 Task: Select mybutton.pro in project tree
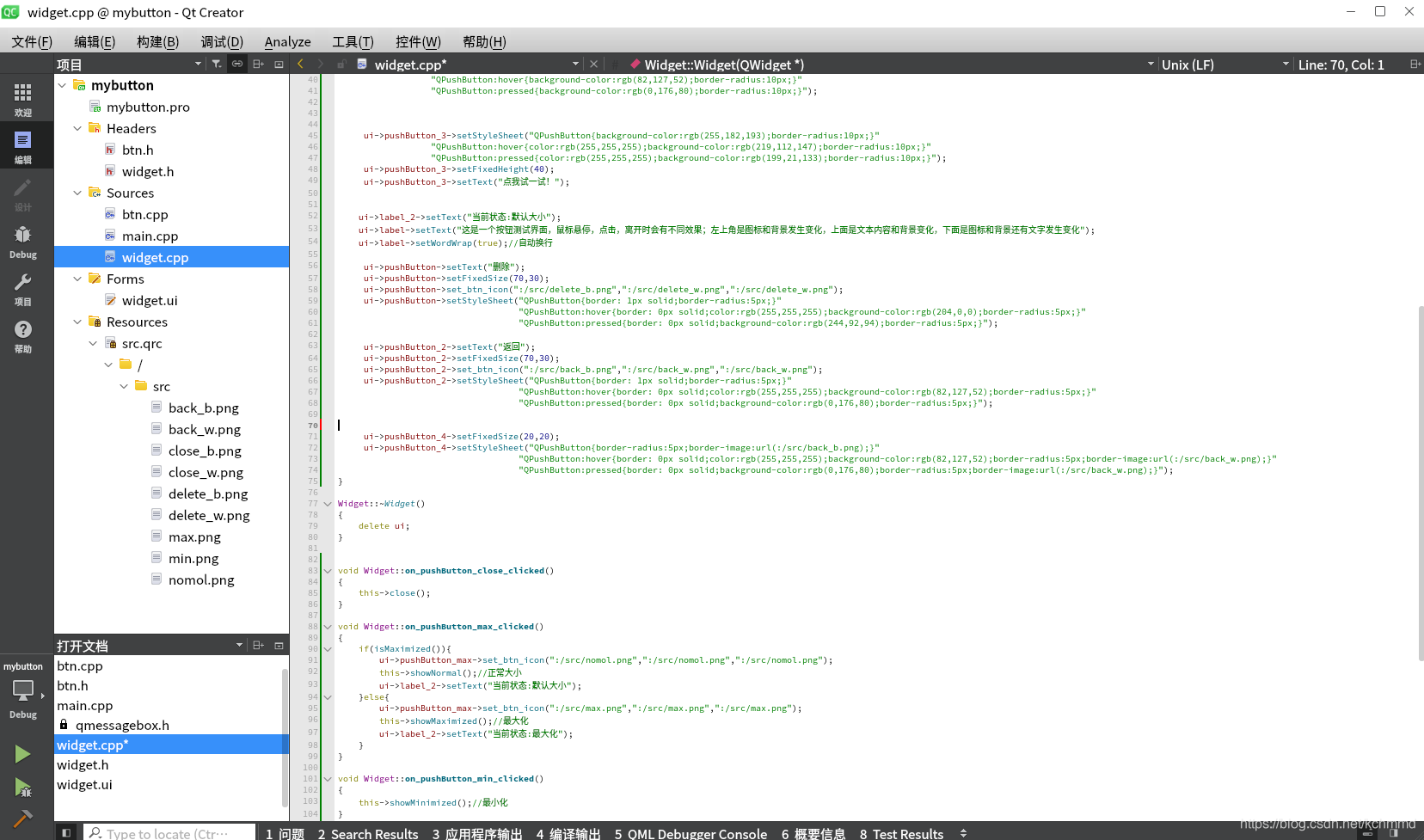[148, 107]
